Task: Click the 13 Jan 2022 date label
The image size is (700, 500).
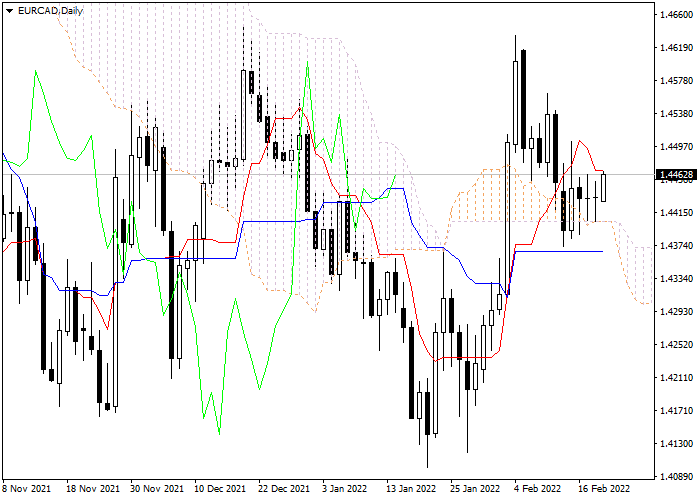Action: (x=412, y=489)
